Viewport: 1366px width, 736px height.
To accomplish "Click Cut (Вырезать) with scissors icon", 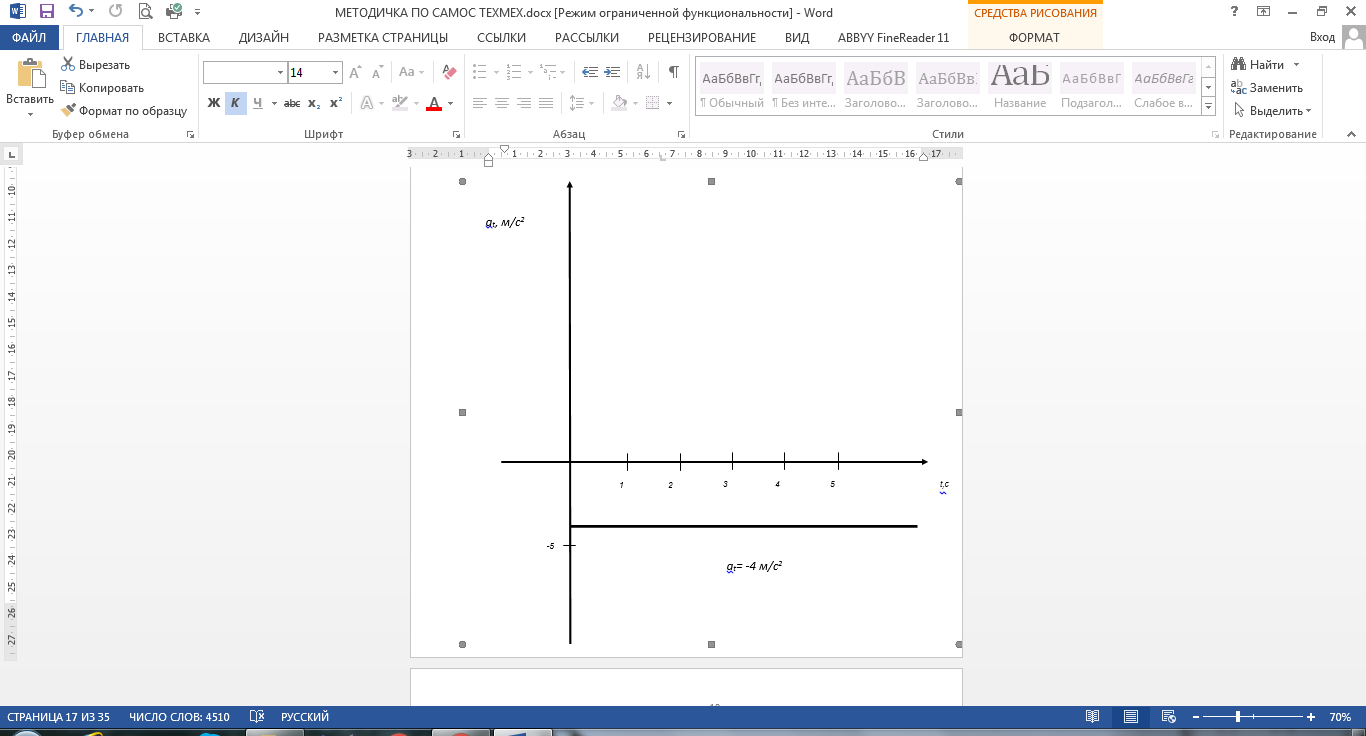I will [x=96, y=64].
